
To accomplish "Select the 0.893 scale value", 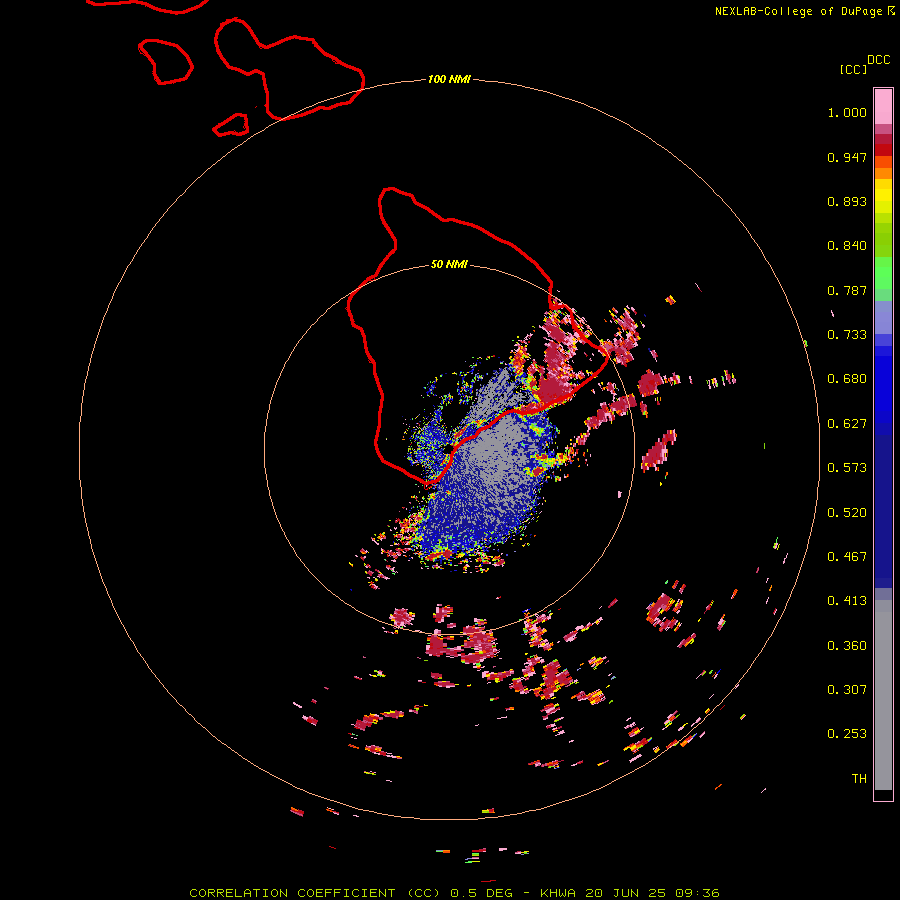I will (847, 201).
